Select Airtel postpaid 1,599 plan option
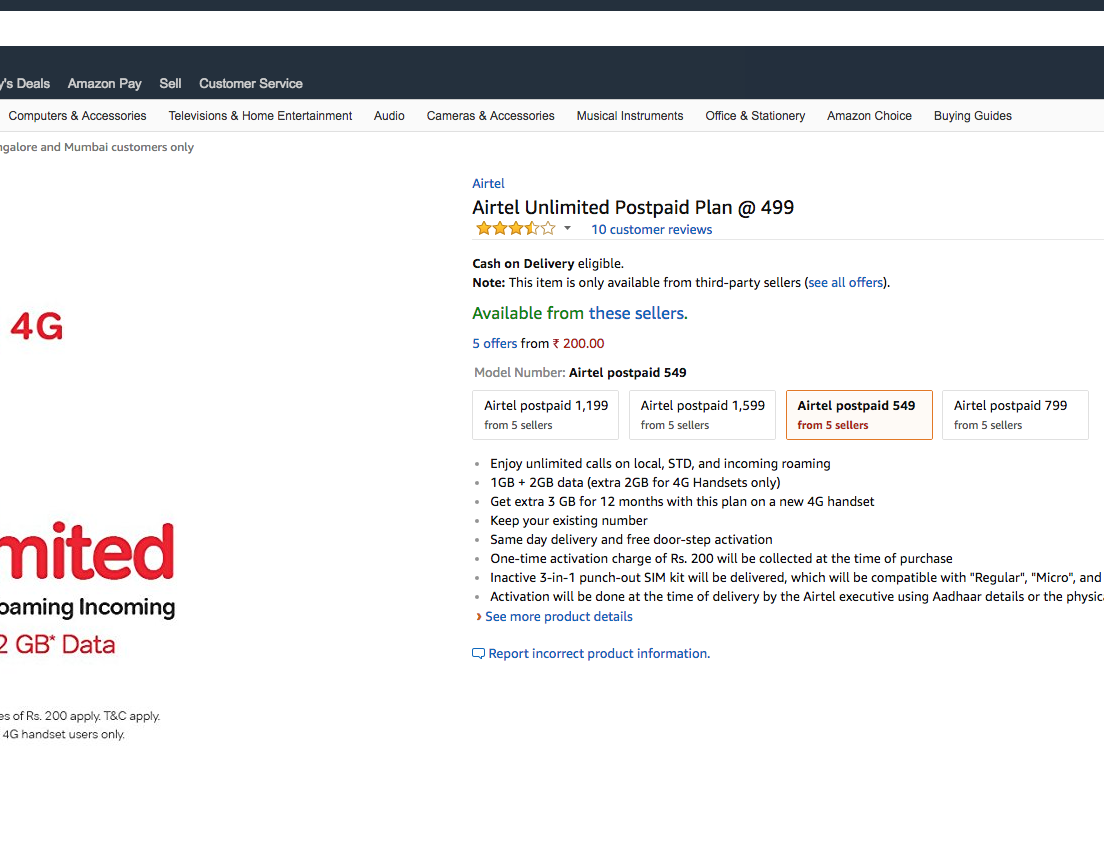1104x859 pixels. tap(702, 415)
